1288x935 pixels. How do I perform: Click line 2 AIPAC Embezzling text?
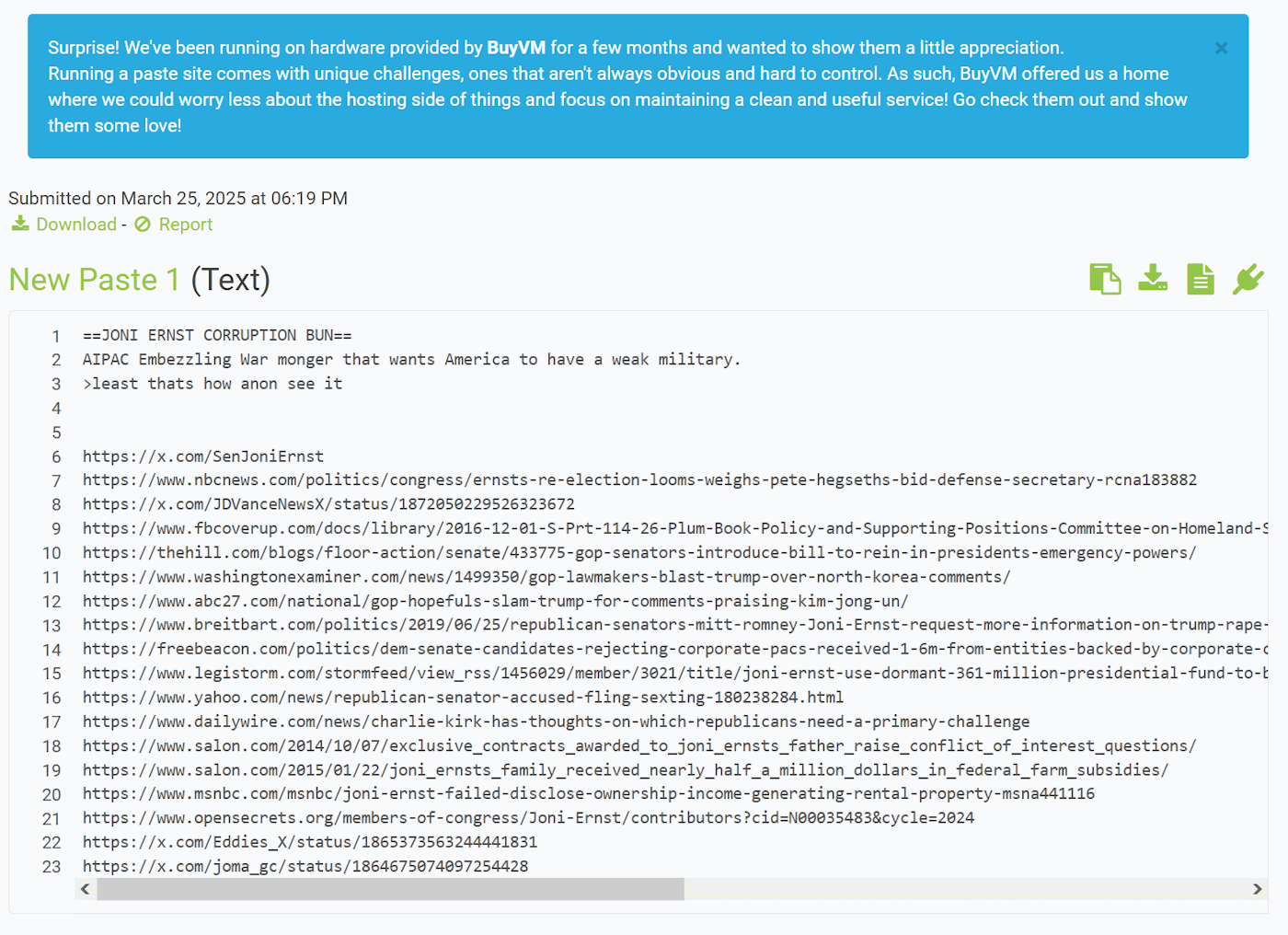tap(411, 359)
